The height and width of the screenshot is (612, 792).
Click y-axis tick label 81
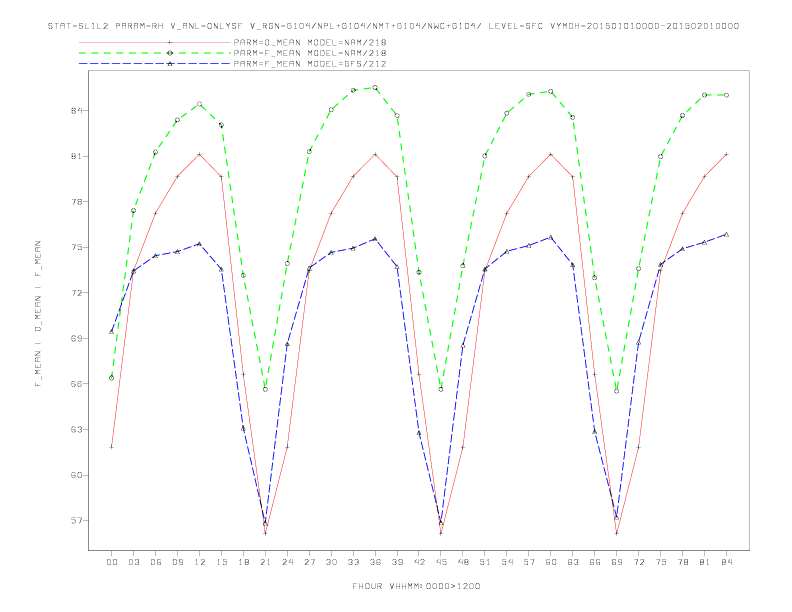pyautogui.click(x=77, y=157)
